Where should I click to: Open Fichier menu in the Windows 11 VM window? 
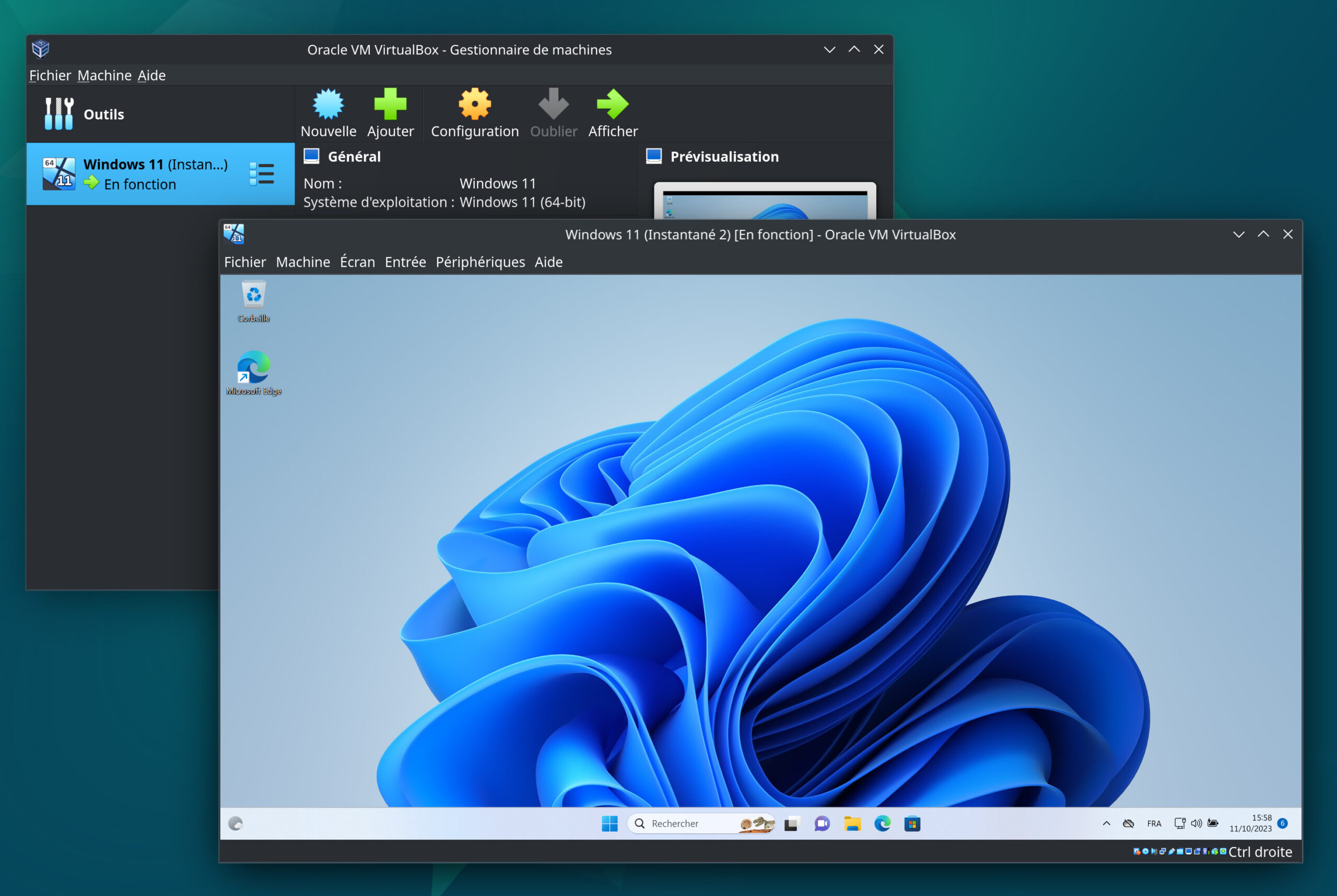click(x=245, y=262)
